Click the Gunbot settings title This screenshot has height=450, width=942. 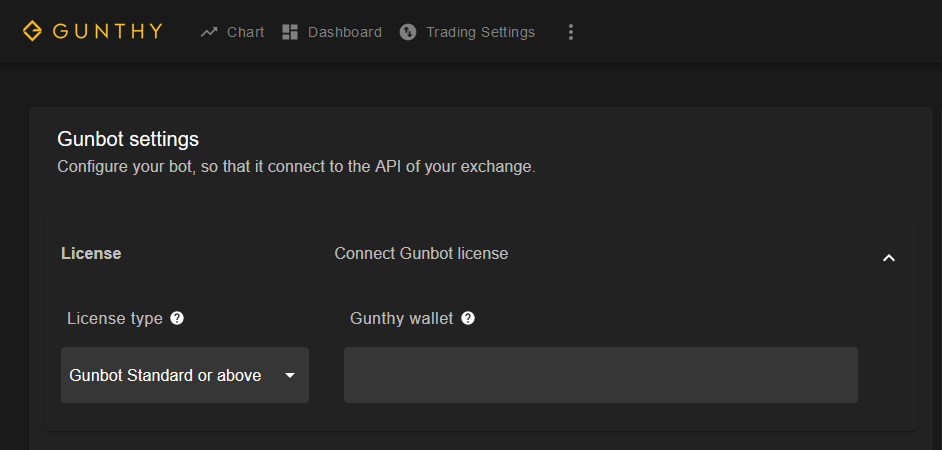pyautogui.click(x=128, y=139)
